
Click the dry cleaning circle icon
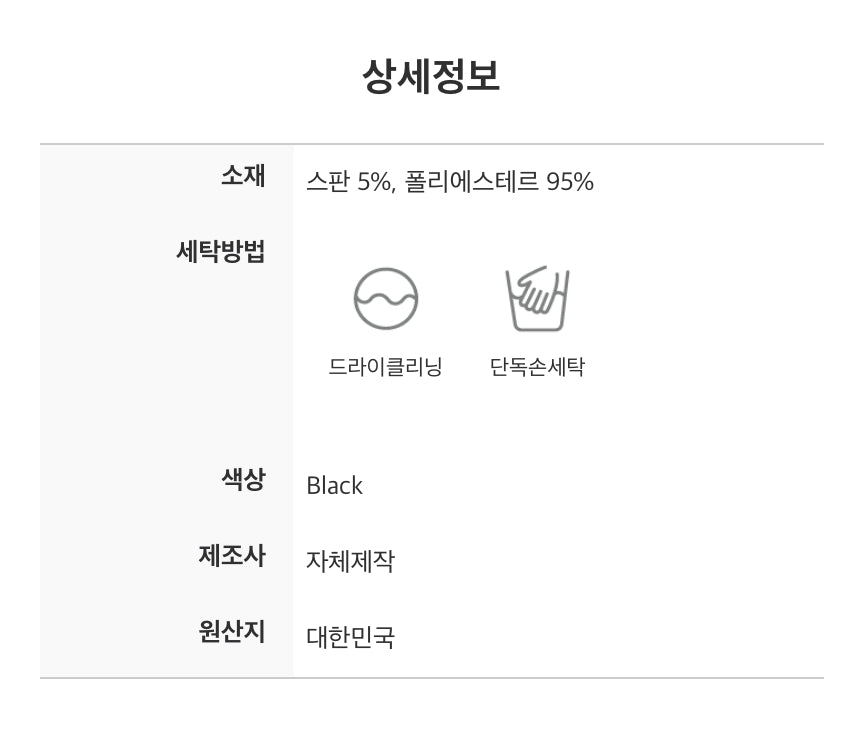point(386,299)
